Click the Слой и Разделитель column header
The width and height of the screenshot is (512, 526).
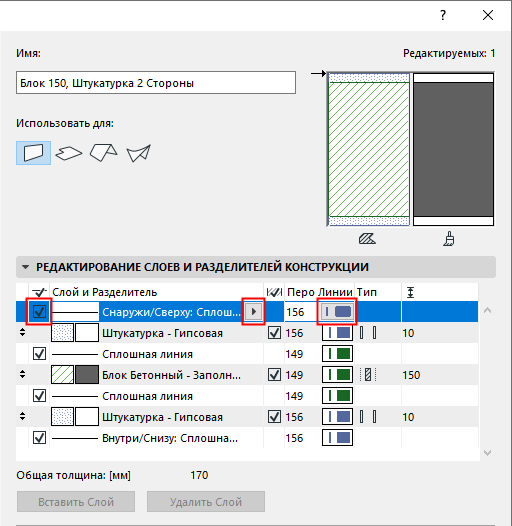pos(105,292)
